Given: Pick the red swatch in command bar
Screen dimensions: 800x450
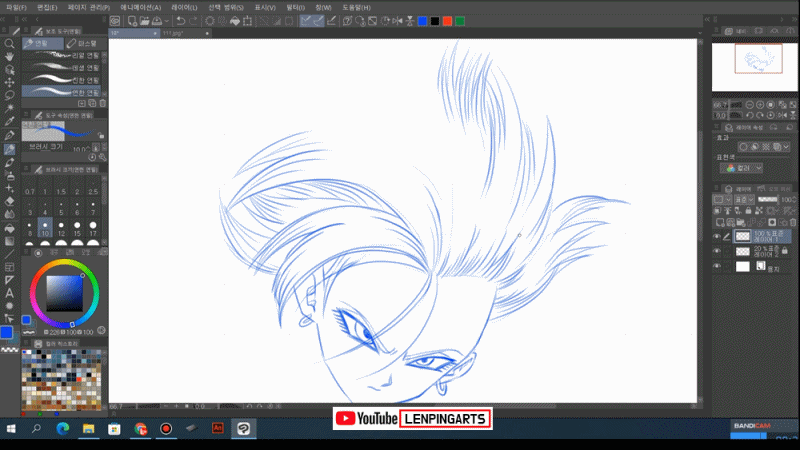Looking at the screenshot, I should [x=447, y=21].
